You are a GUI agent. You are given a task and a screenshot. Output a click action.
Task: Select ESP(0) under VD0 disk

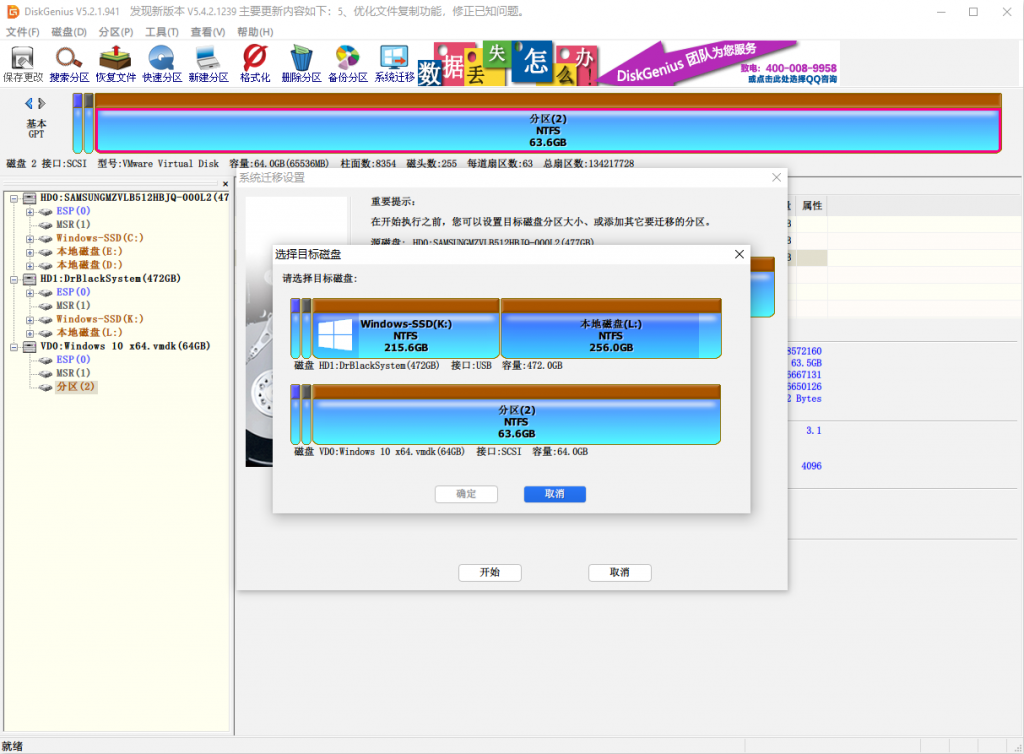click(x=73, y=360)
